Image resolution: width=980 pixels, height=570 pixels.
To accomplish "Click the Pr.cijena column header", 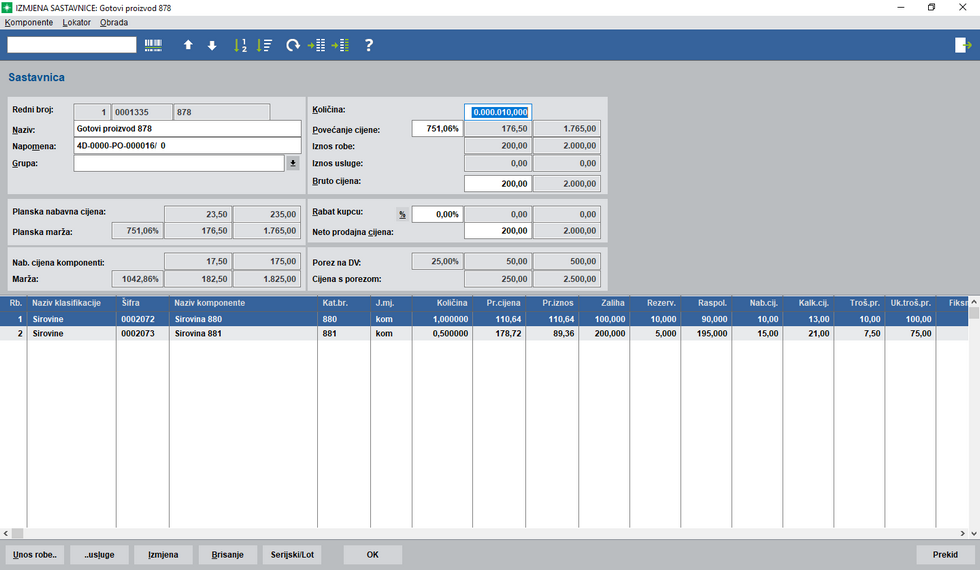I will point(499,303).
